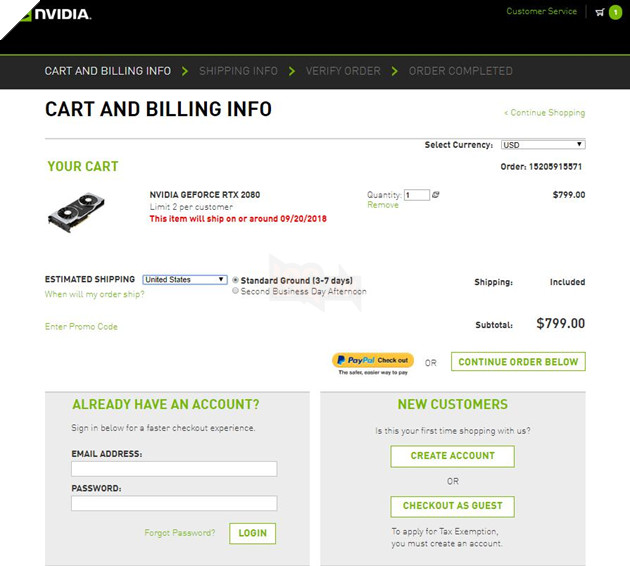This screenshot has width=630, height=566.
Task: Click the quantity refresh icon
Action: click(436, 195)
